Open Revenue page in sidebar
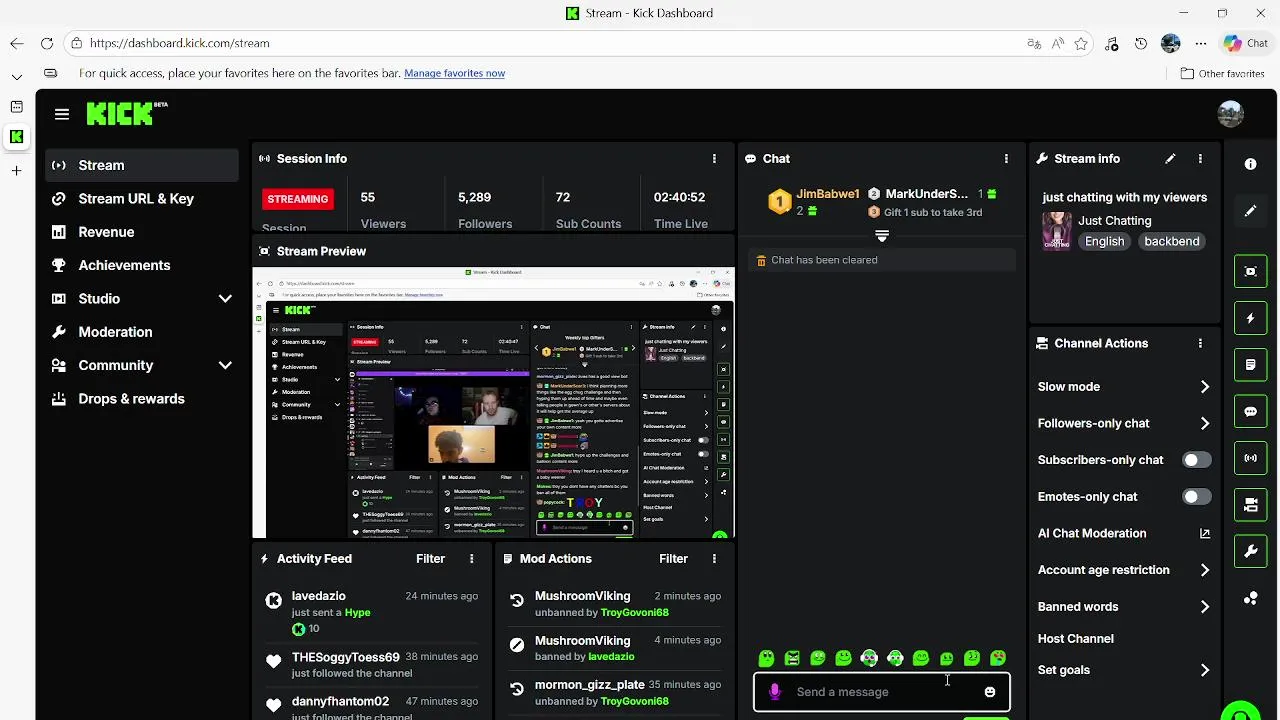 point(142,232)
